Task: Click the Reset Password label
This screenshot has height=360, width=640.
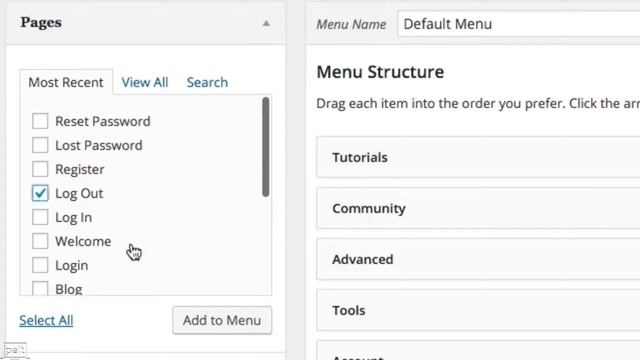Action: (x=103, y=121)
